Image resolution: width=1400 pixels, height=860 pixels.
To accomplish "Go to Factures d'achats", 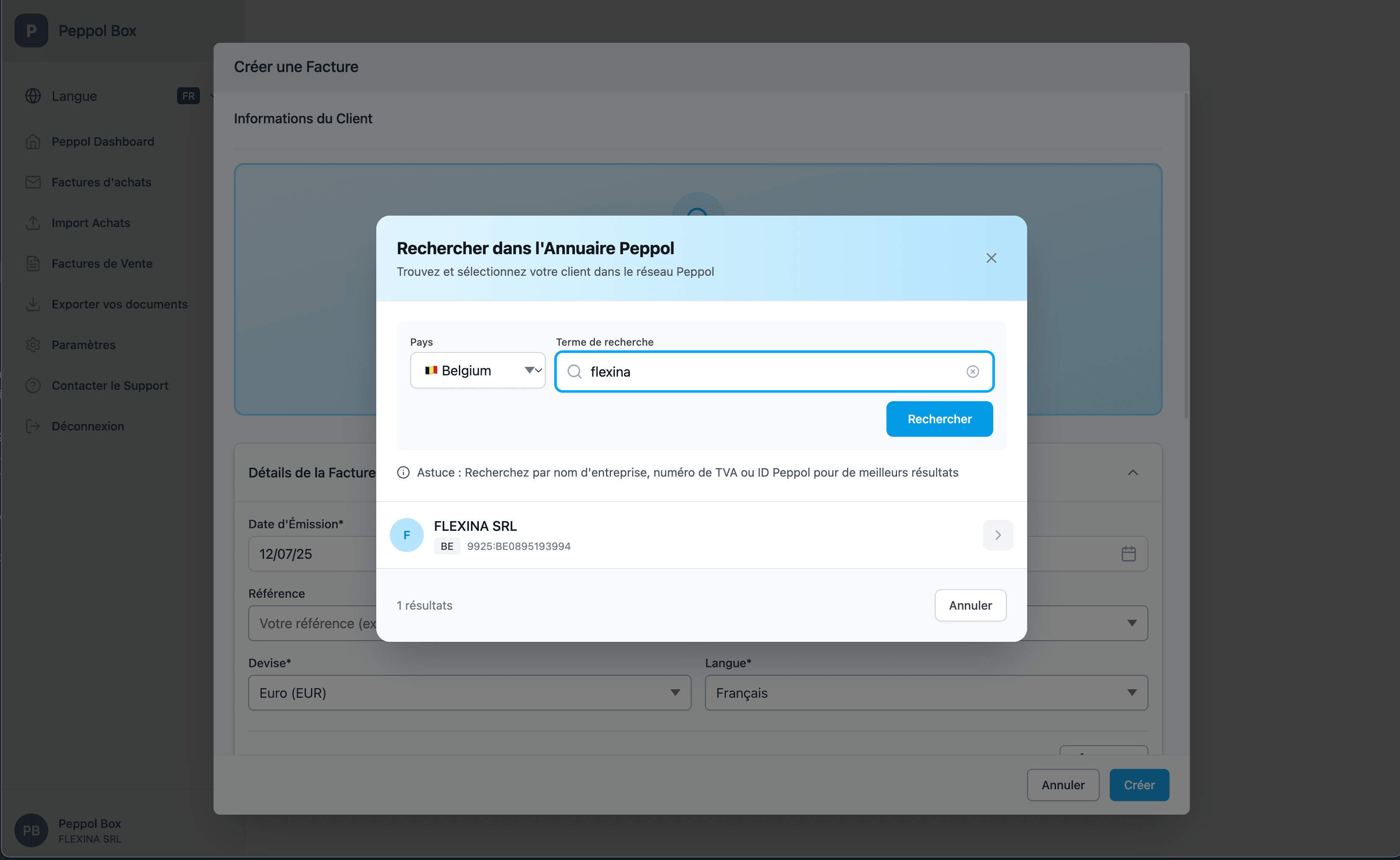I will click(x=101, y=182).
